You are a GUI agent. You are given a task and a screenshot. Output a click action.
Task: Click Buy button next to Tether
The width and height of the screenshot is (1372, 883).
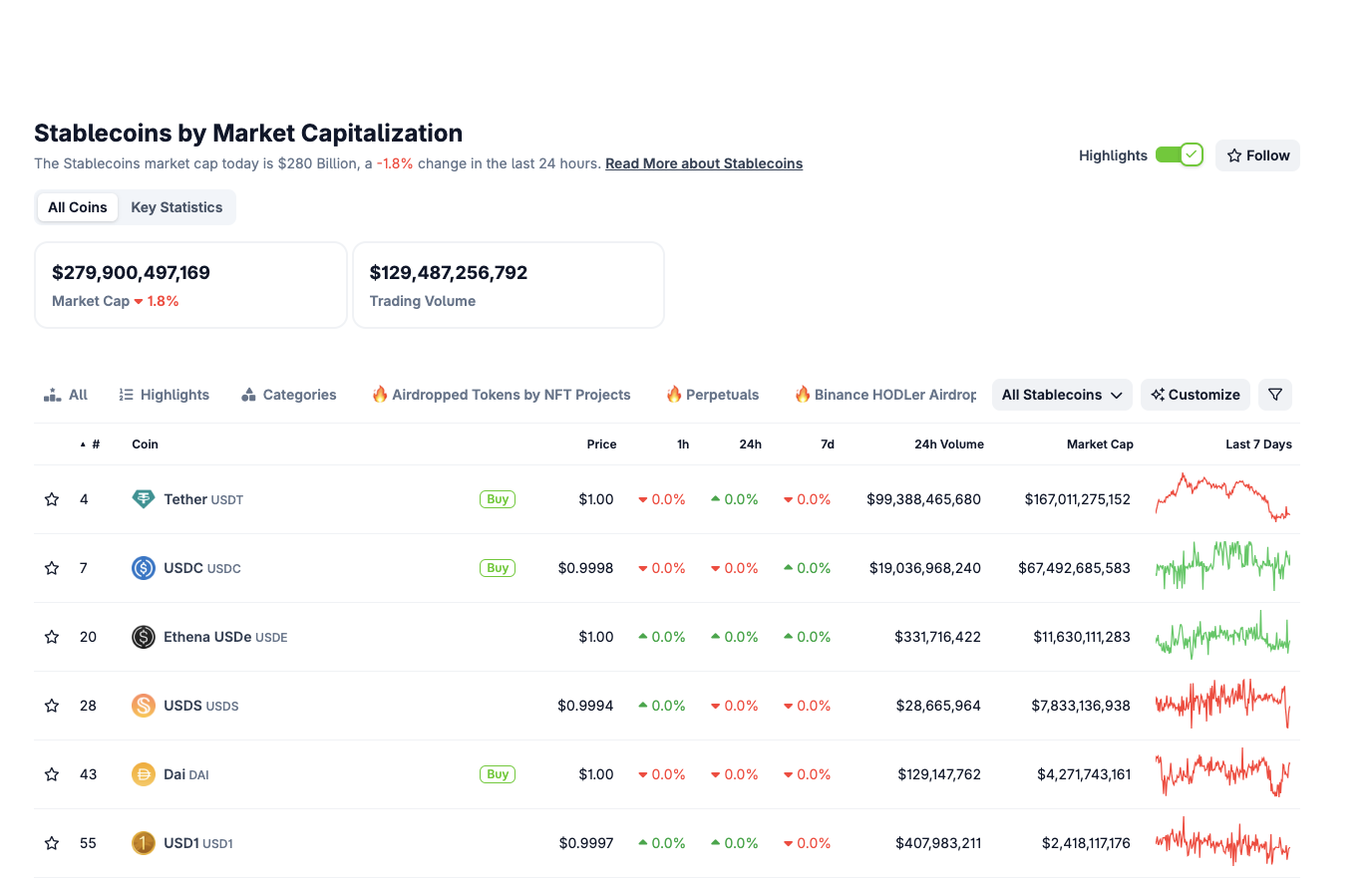tap(498, 499)
